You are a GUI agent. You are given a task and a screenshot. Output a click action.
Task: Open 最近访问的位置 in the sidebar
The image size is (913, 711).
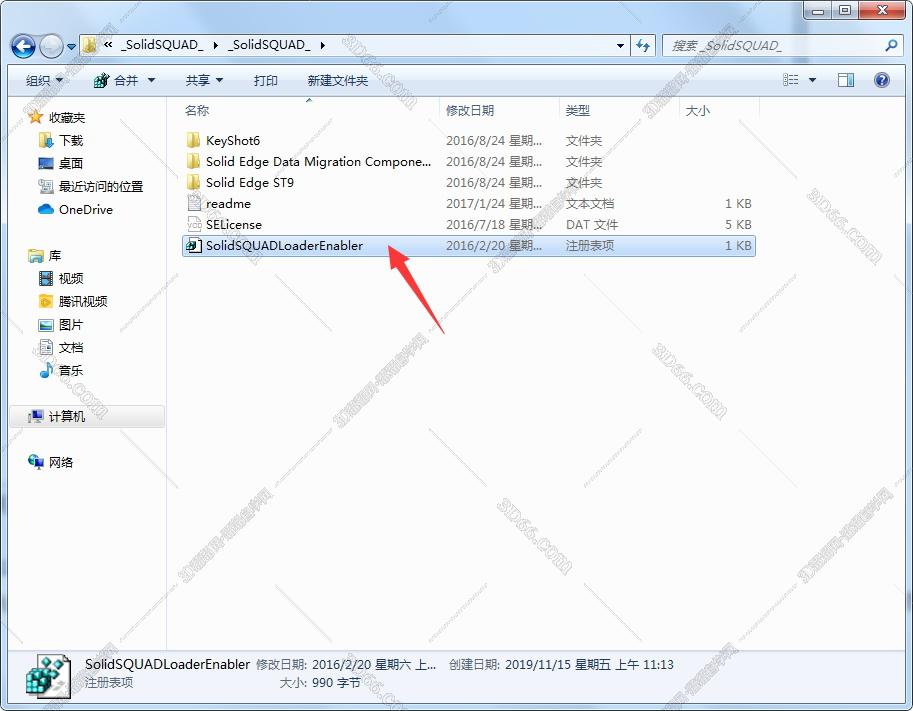pos(90,186)
